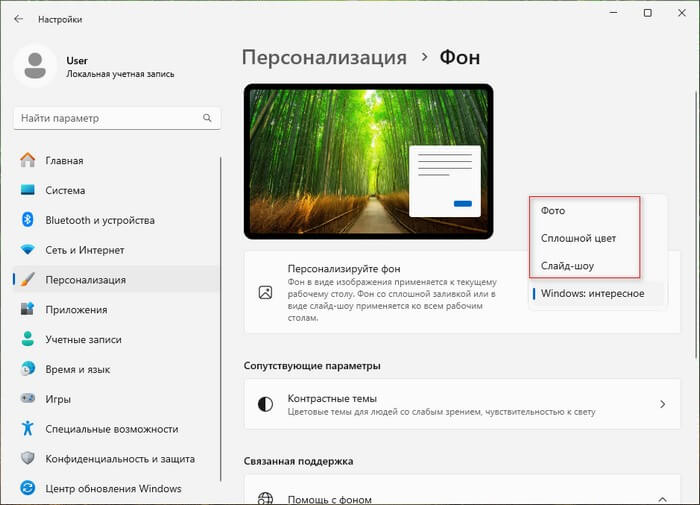700x505 pixels.
Task: Click the Bluetooth и устройства icon
Action: click(28, 220)
